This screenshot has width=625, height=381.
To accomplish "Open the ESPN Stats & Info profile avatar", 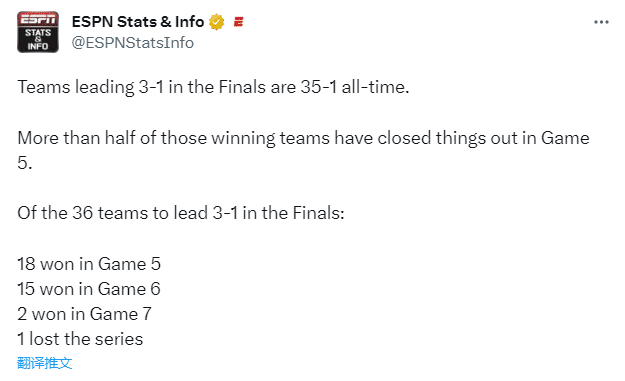I will tap(38, 32).
